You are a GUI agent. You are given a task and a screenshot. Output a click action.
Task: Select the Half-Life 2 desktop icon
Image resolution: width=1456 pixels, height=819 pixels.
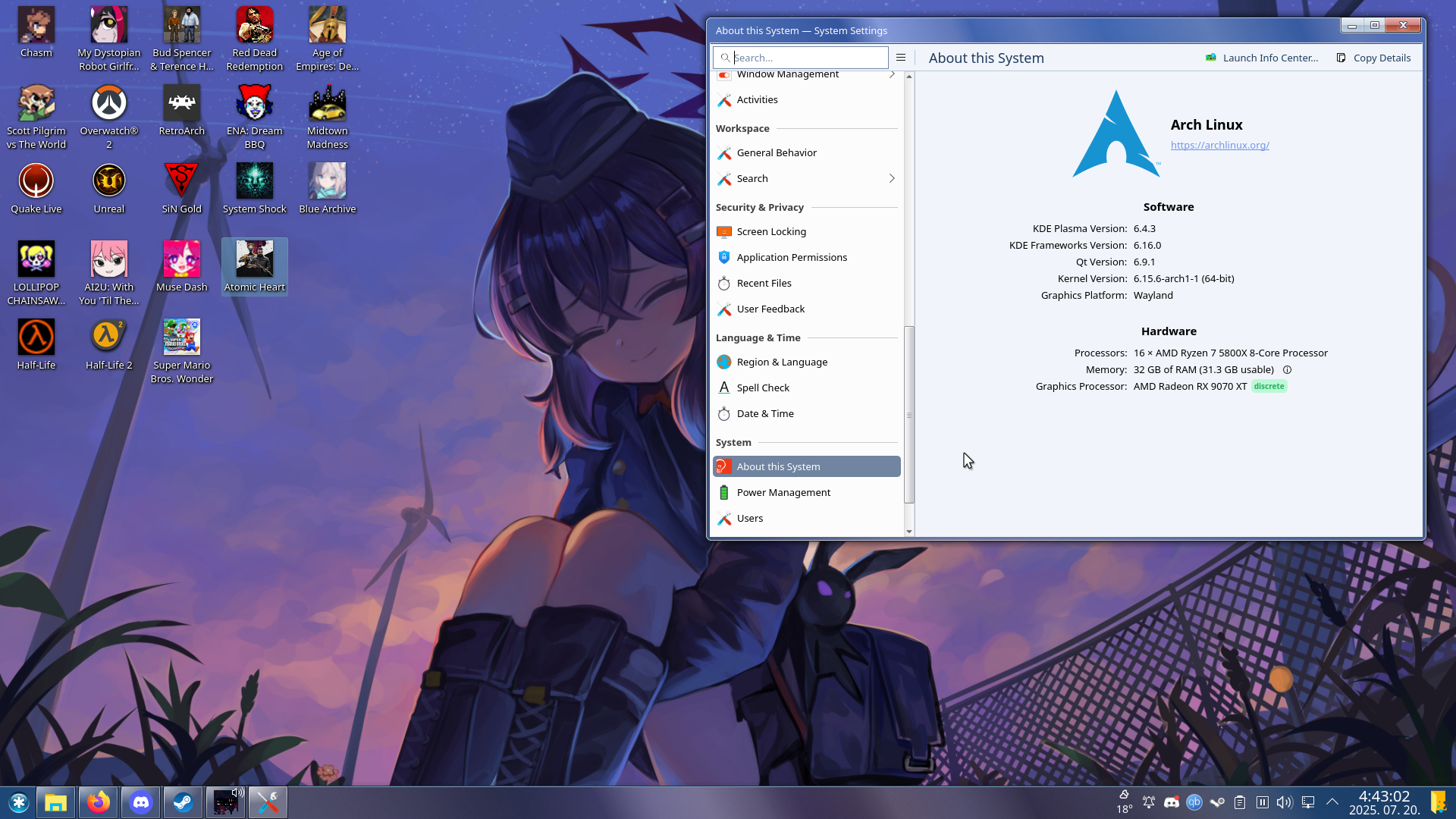point(109,345)
